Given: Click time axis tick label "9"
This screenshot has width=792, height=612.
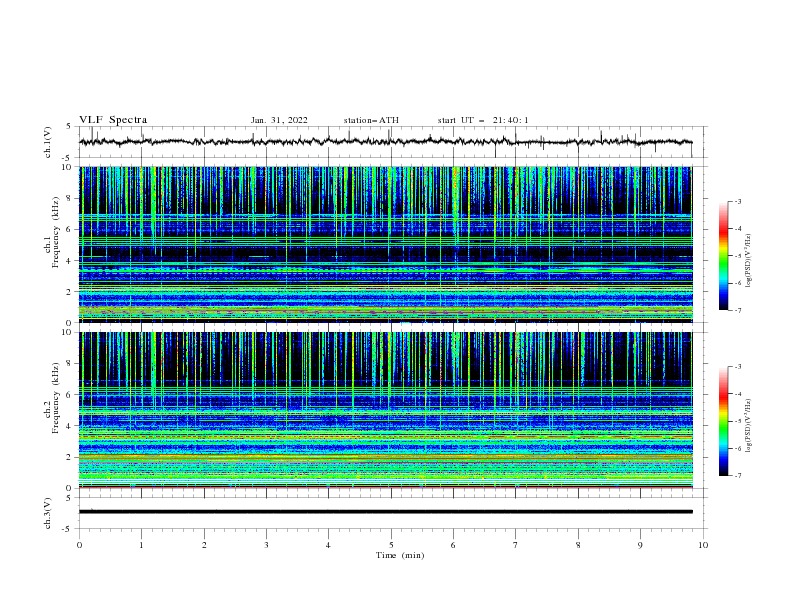Looking at the screenshot, I should tap(640, 545).
